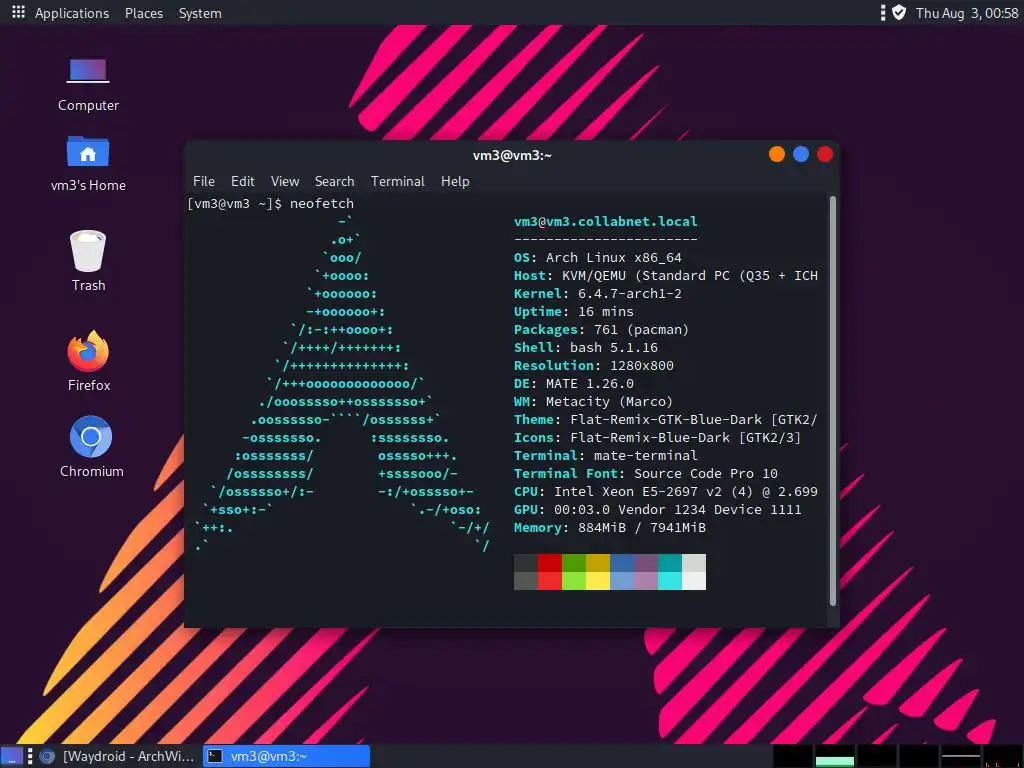Open the System menu

[200, 13]
